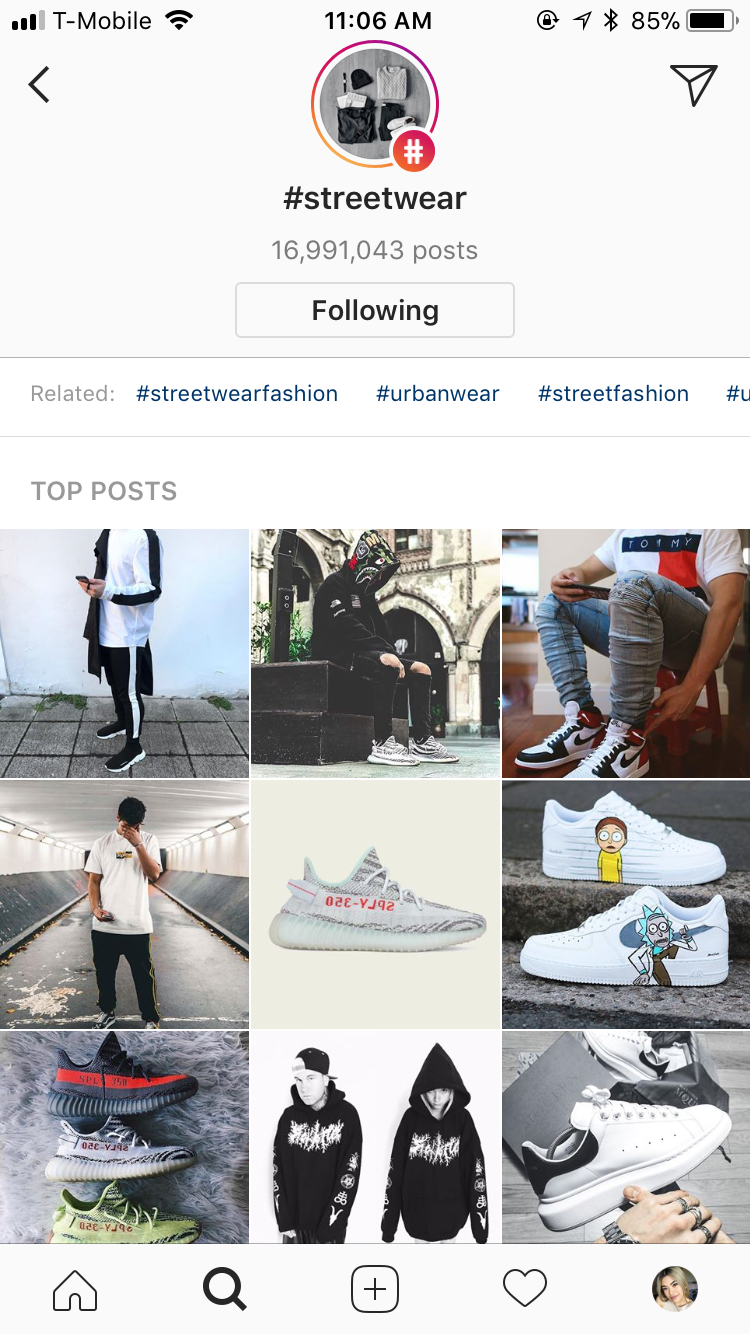Open the Search magnifier tab
The width and height of the screenshot is (750, 1334).
coord(225,1289)
